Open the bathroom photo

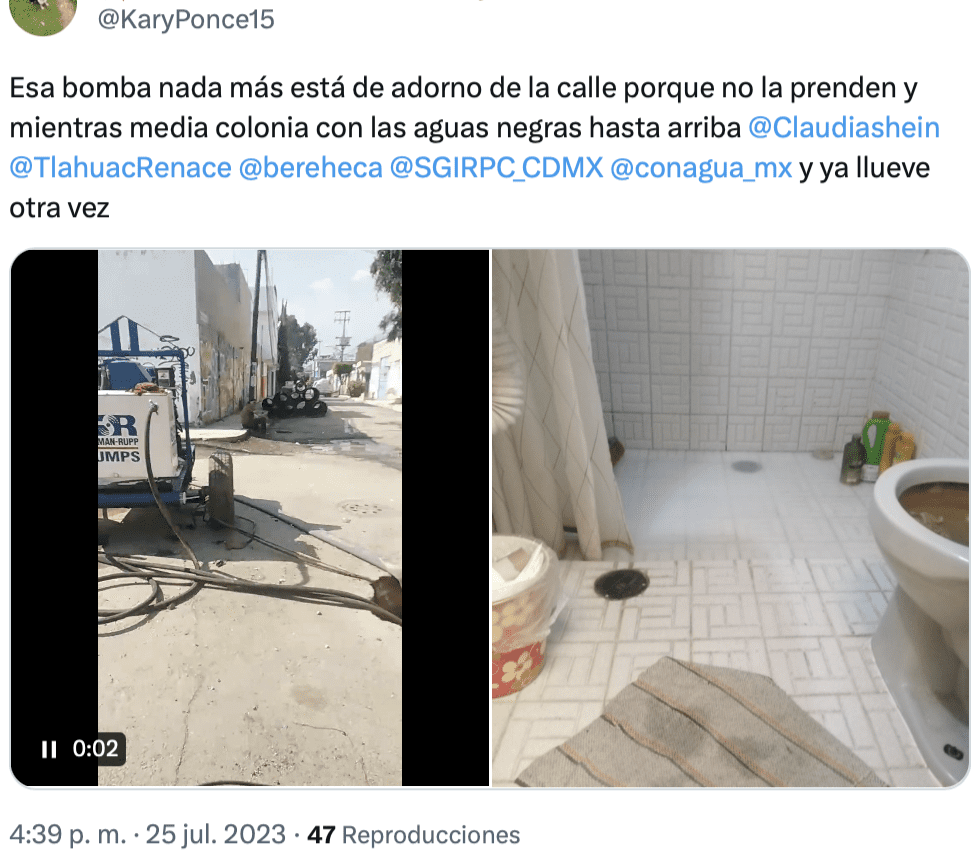pos(731,518)
